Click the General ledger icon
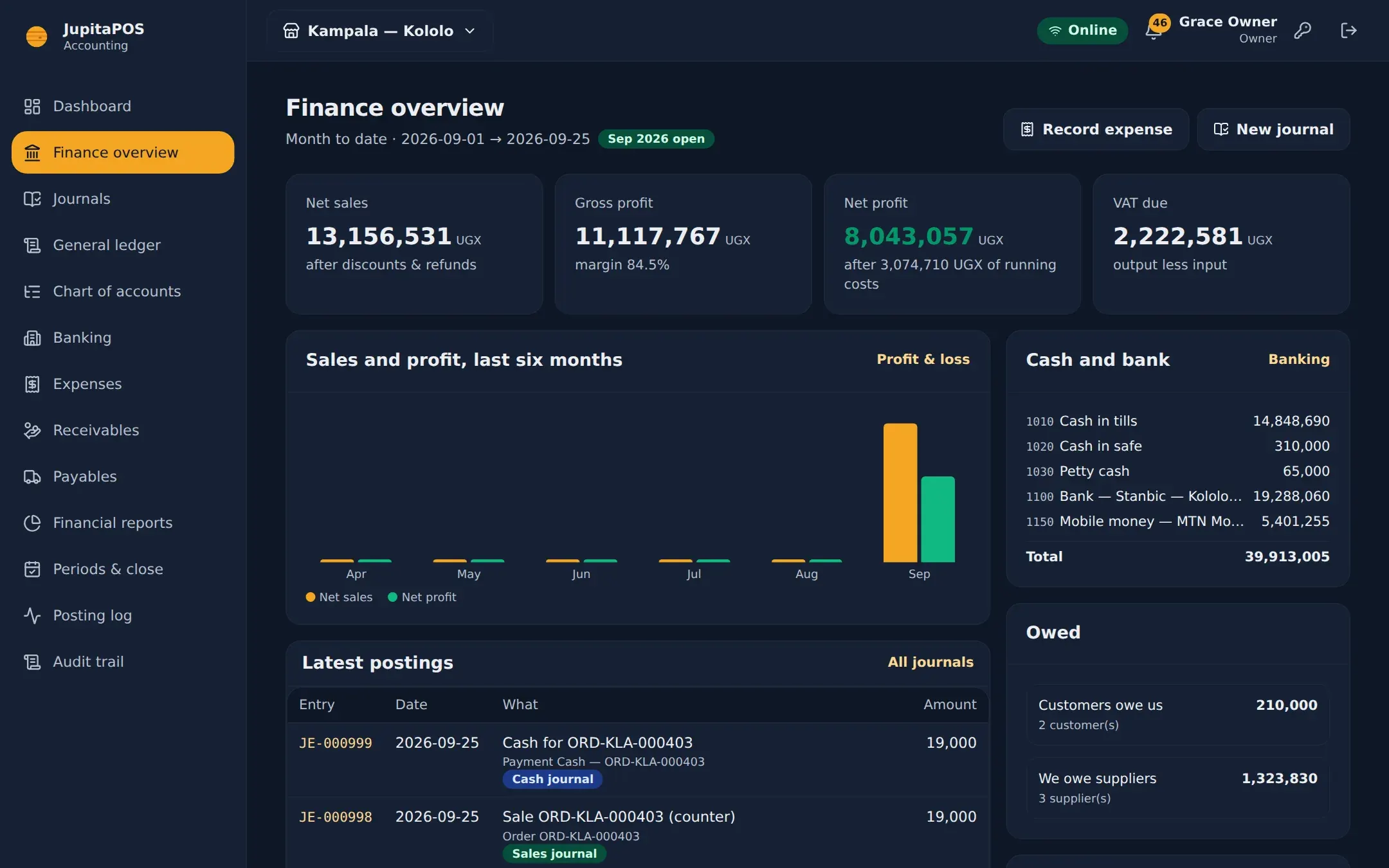Image resolution: width=1389 pixels, height=868 pixels. pyautogui.click(x=32, y=245)
